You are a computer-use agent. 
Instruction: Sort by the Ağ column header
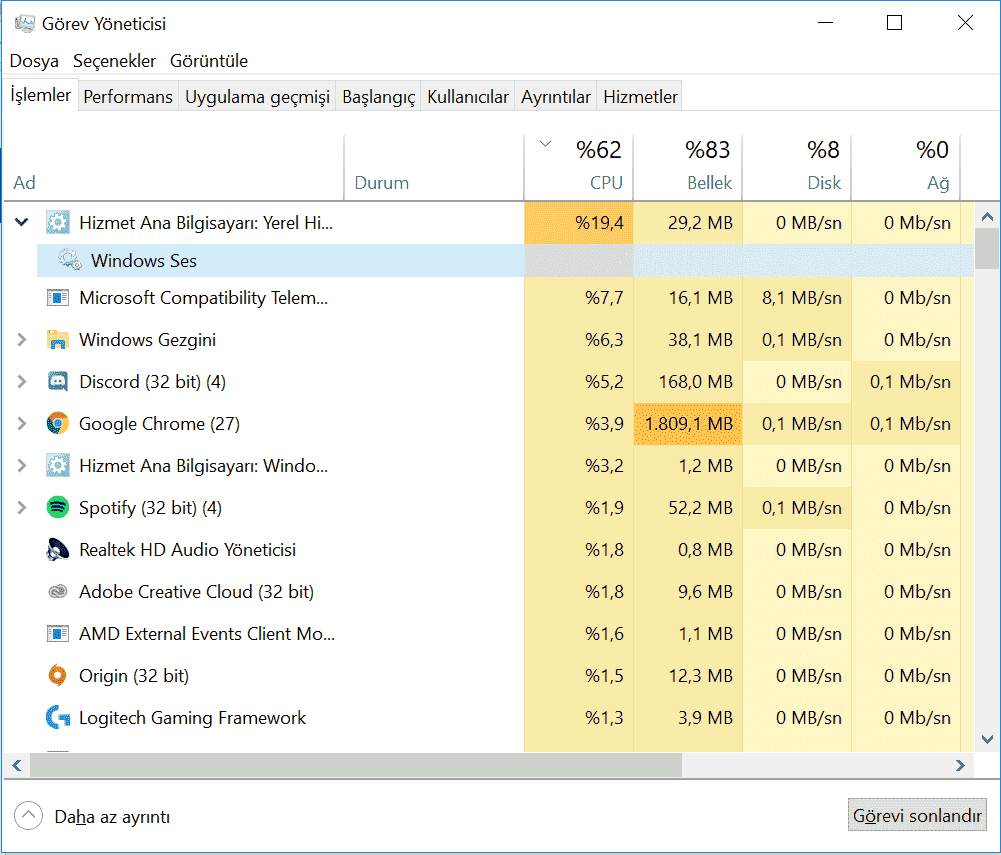coord(907,168)
